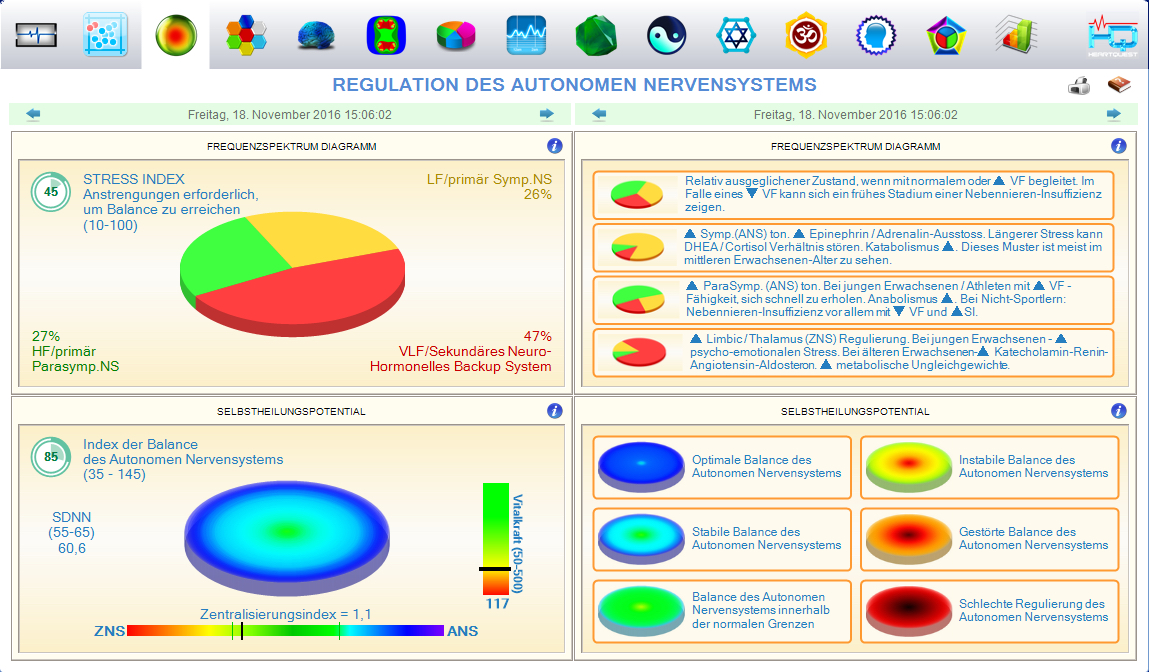Open the help book icon

(1117, 86)
